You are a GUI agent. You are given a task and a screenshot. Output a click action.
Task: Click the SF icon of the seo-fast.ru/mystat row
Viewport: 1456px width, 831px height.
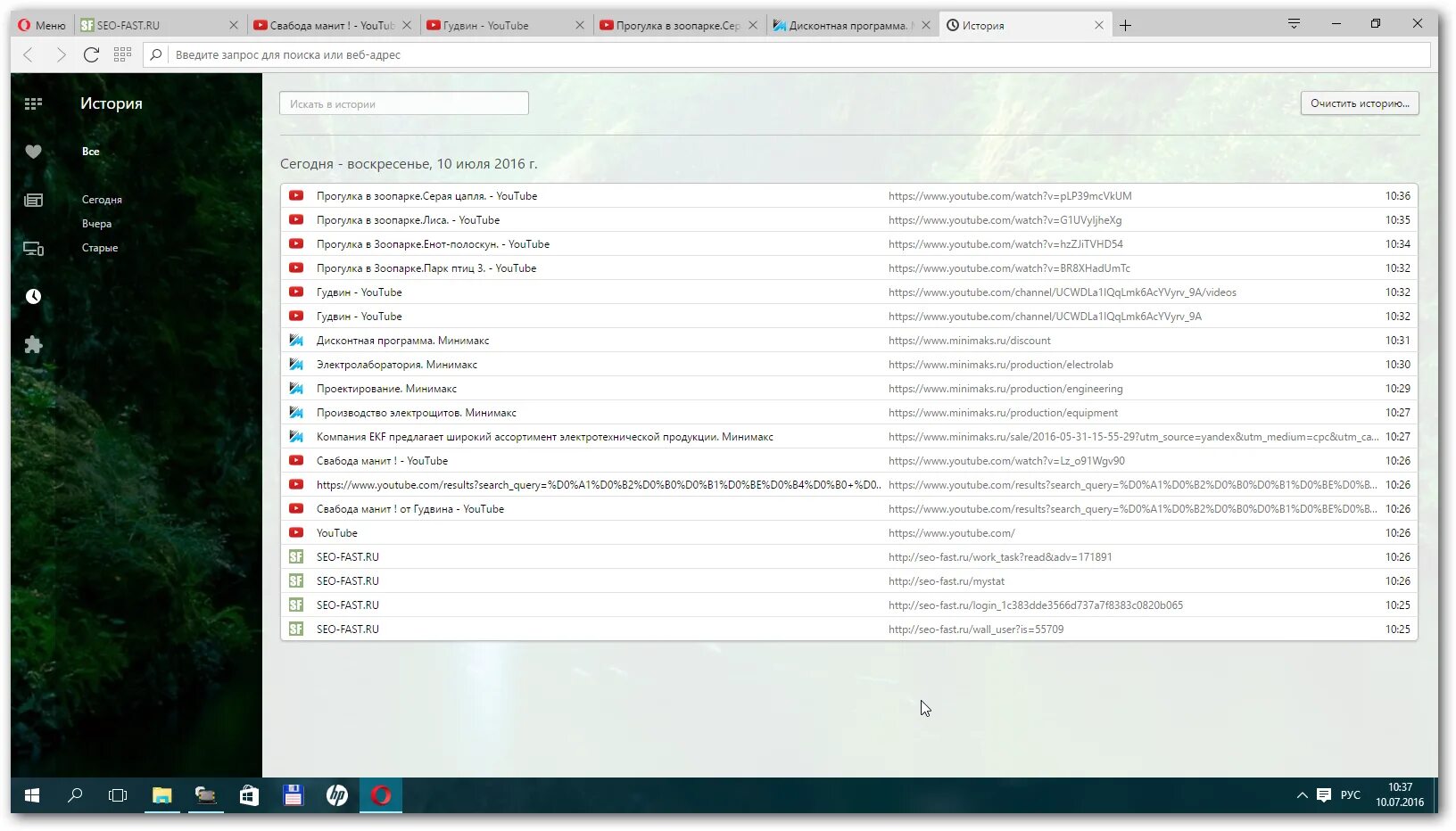296,581
